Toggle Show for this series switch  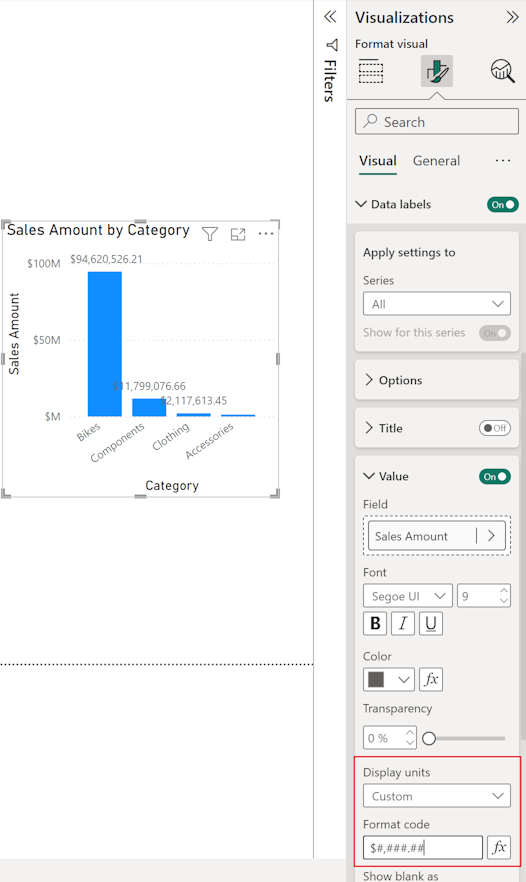(495, 333)
